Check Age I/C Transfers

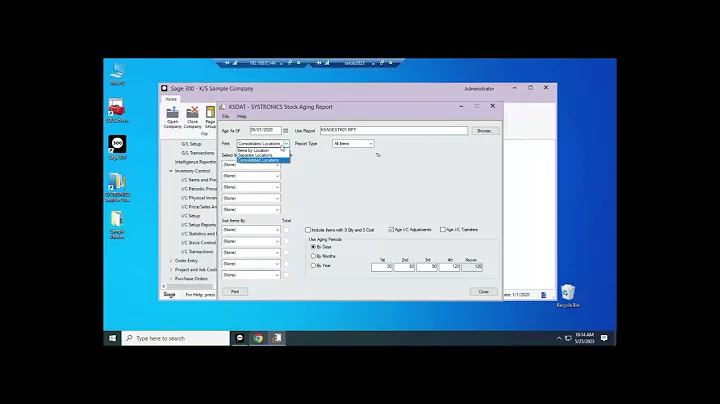click(x=443, y=230)
